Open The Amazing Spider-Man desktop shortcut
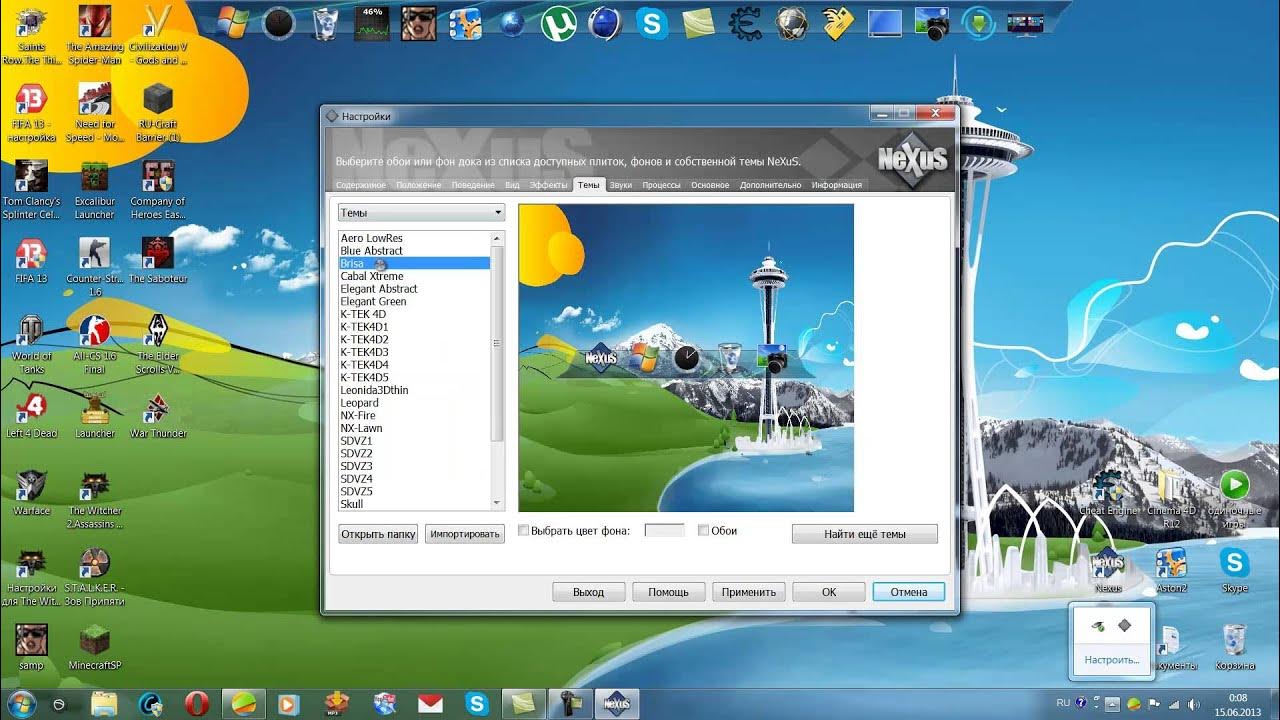This screenshot has height=720, width=1280. coord(95,35)
